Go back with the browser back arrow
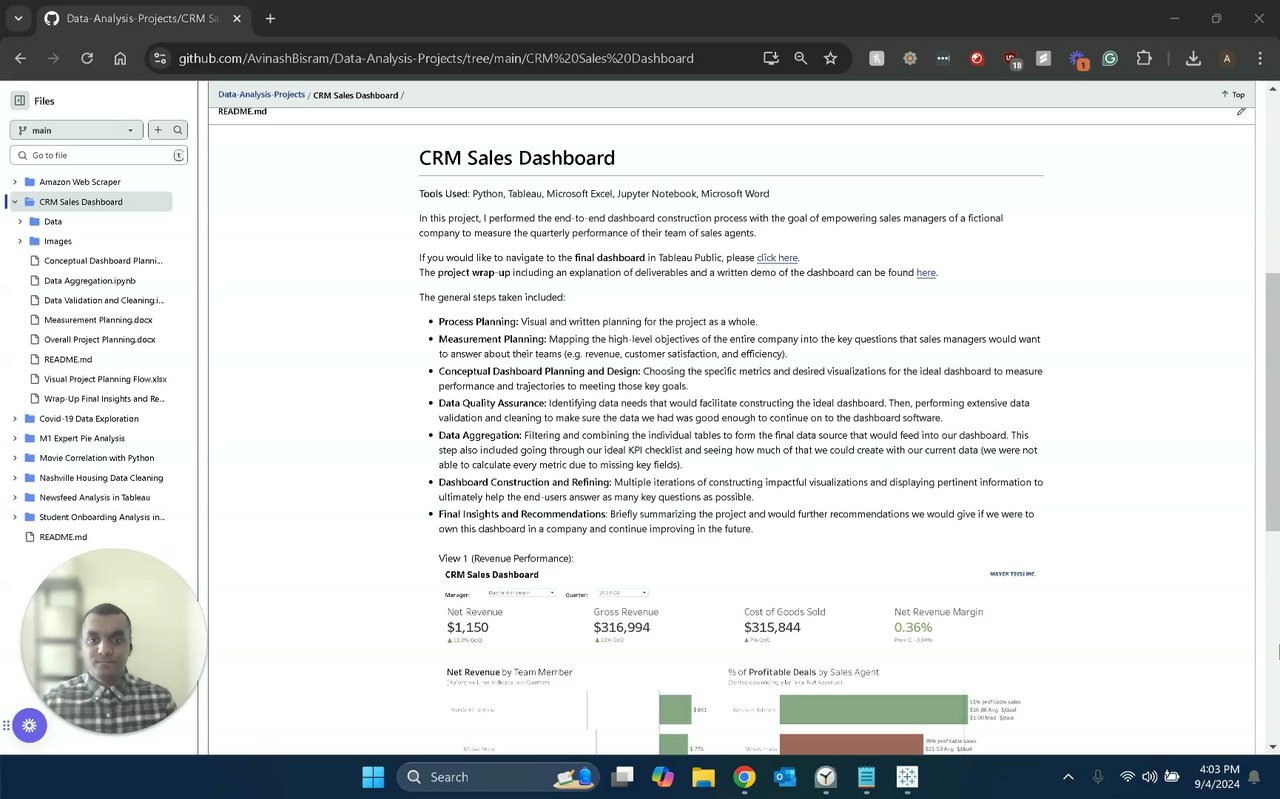Image resolution: width=1280 pixels, height=799 pixels. click(x=20, y=58)
